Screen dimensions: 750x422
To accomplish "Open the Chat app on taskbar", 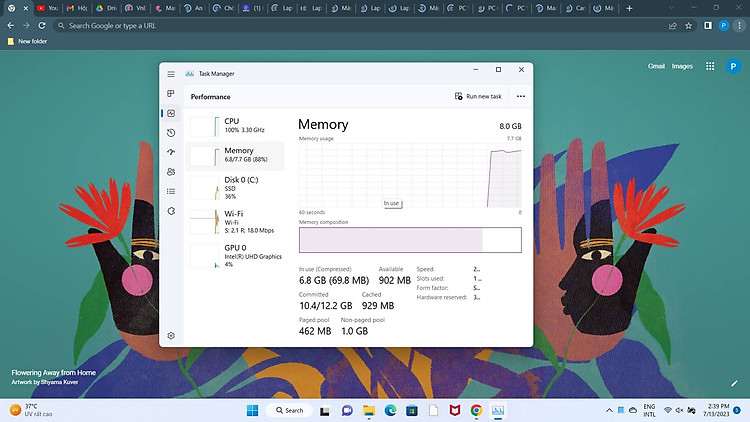I will tap(347, 410).
